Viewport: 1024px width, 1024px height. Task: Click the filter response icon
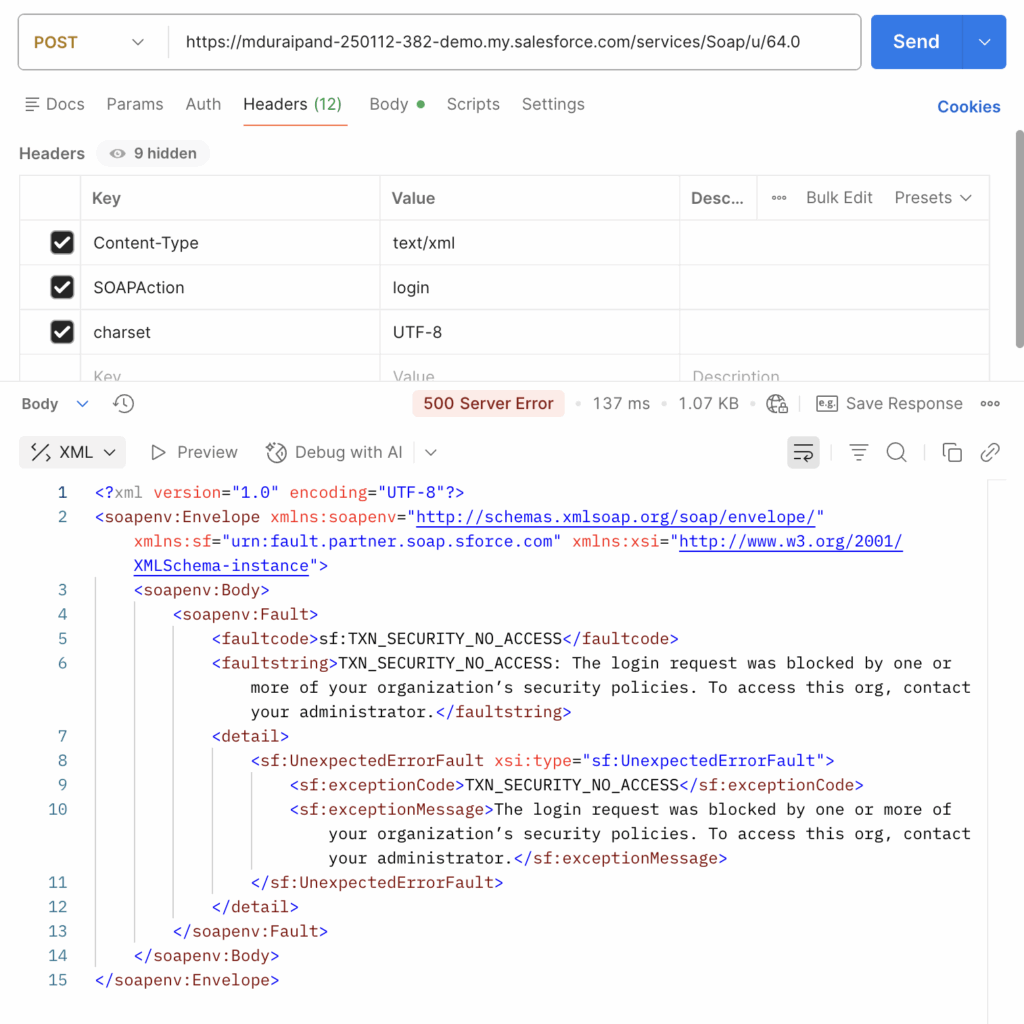[858, 453]
